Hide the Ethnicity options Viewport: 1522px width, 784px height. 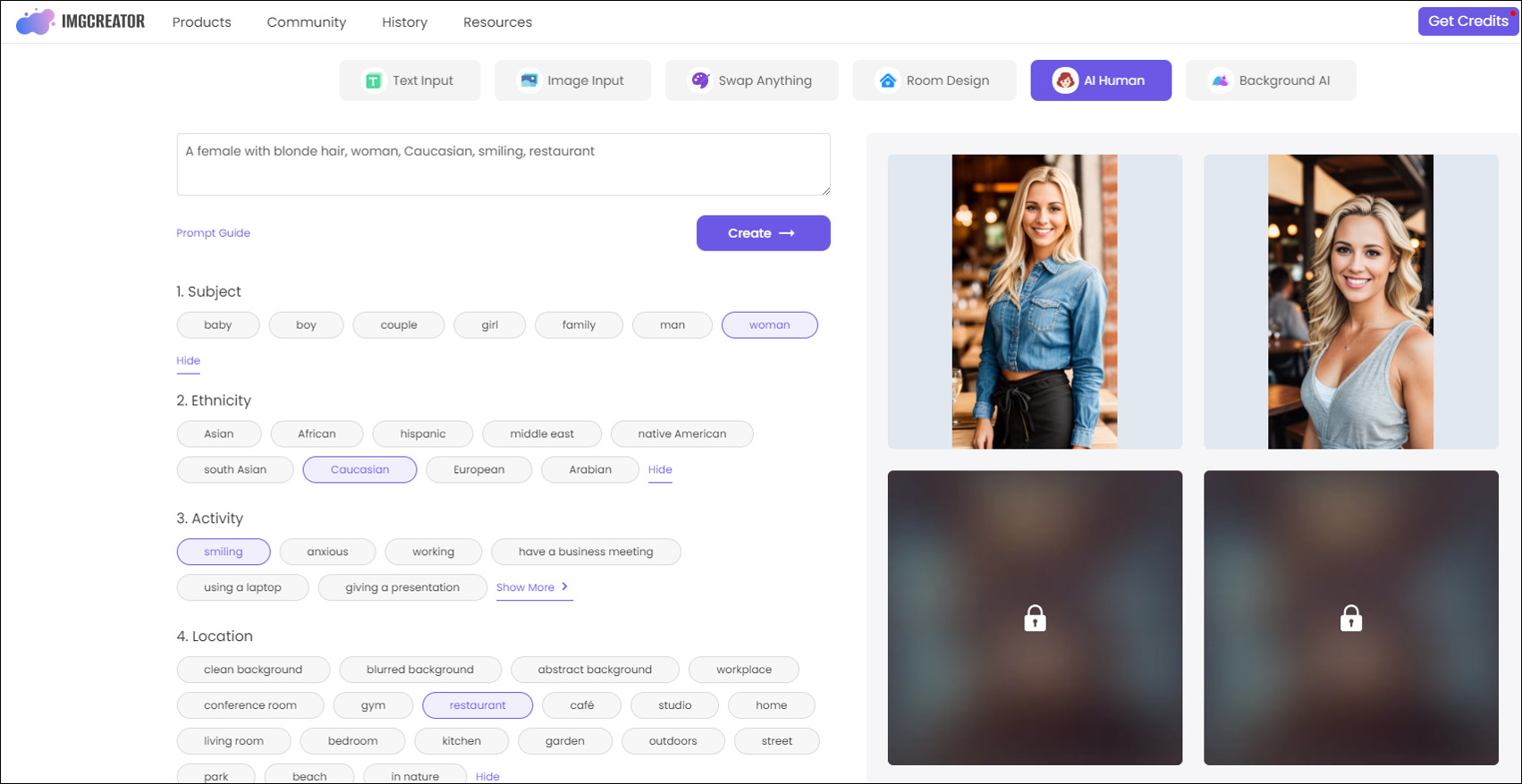660,470
